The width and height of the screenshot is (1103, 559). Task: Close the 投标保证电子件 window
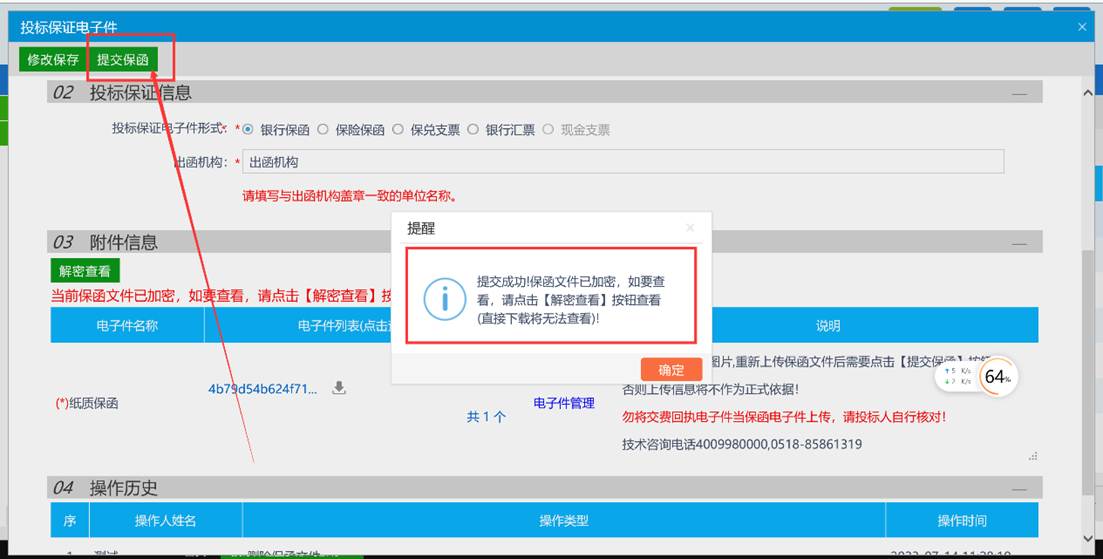[x=1082, y=27]
